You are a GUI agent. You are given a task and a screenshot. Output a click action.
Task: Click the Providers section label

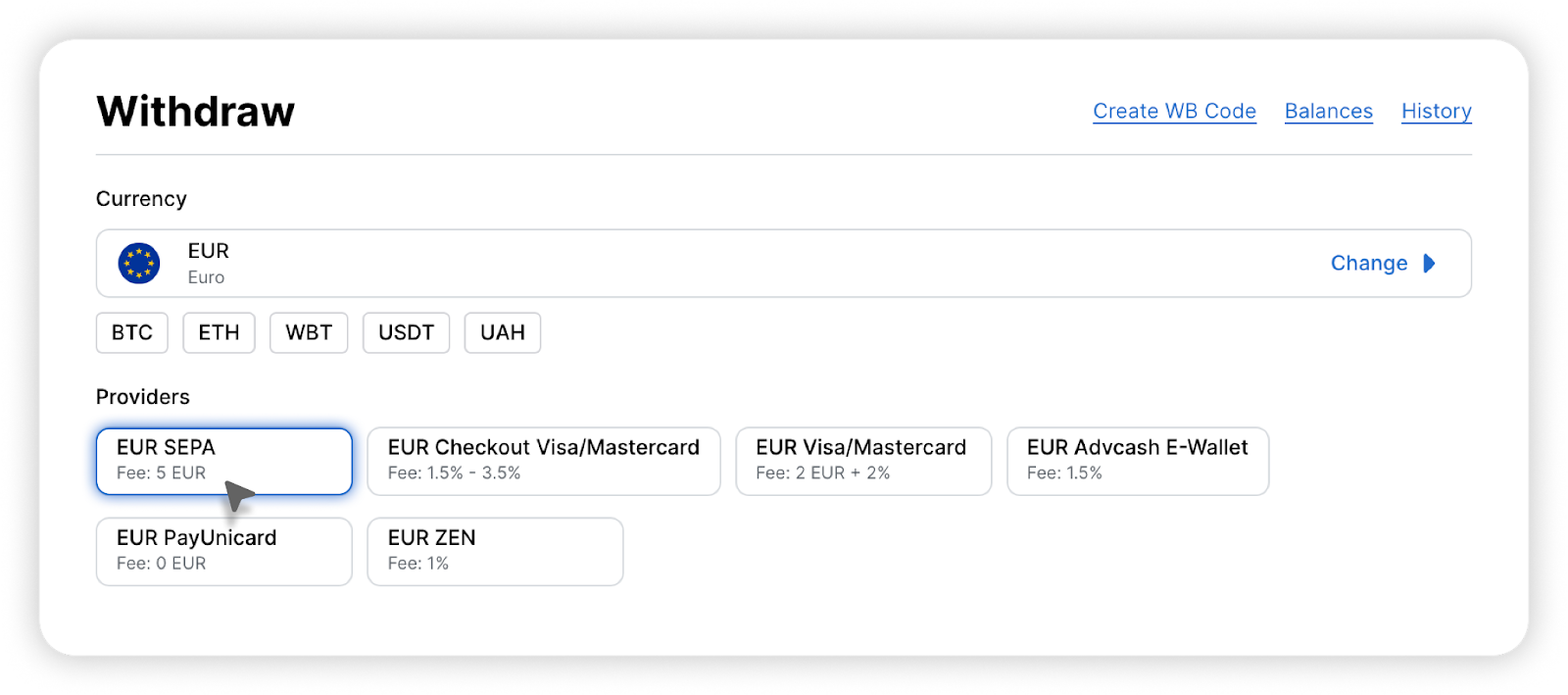pyautogui.click(x=143, y=396)
